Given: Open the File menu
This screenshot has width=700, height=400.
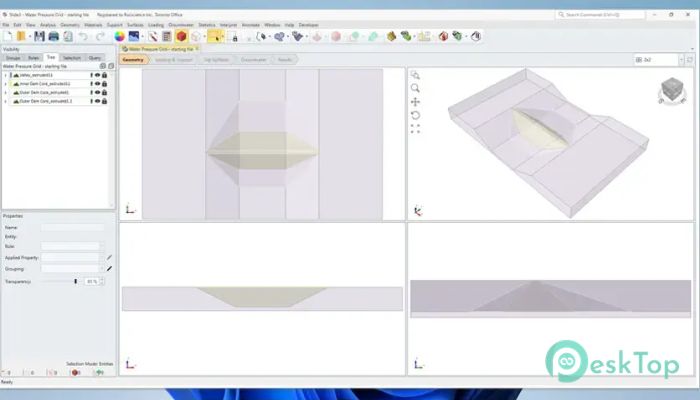Looking at the screenshot, I should tap(5, 25).
